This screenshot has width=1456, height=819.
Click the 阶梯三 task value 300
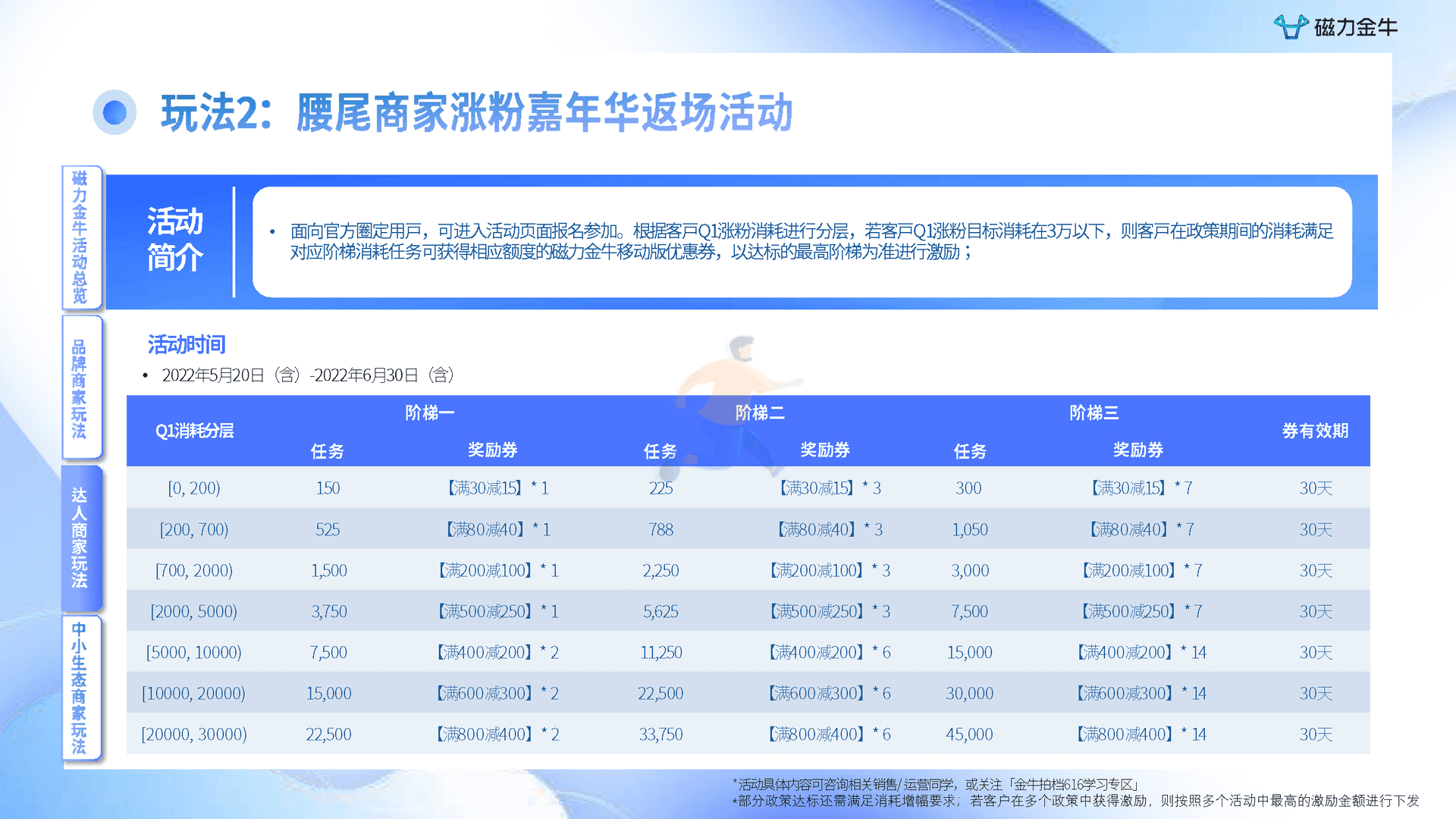pos(968,488)
